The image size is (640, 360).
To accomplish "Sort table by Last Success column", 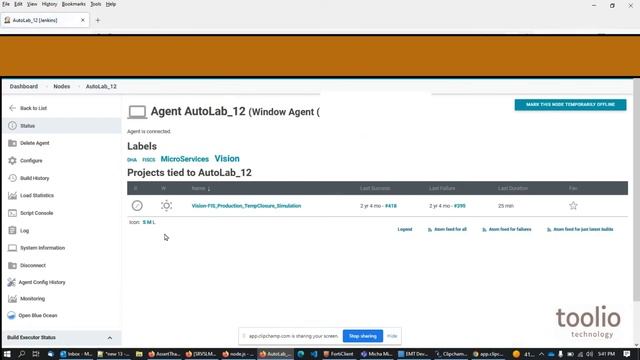I will coord(375,188).
